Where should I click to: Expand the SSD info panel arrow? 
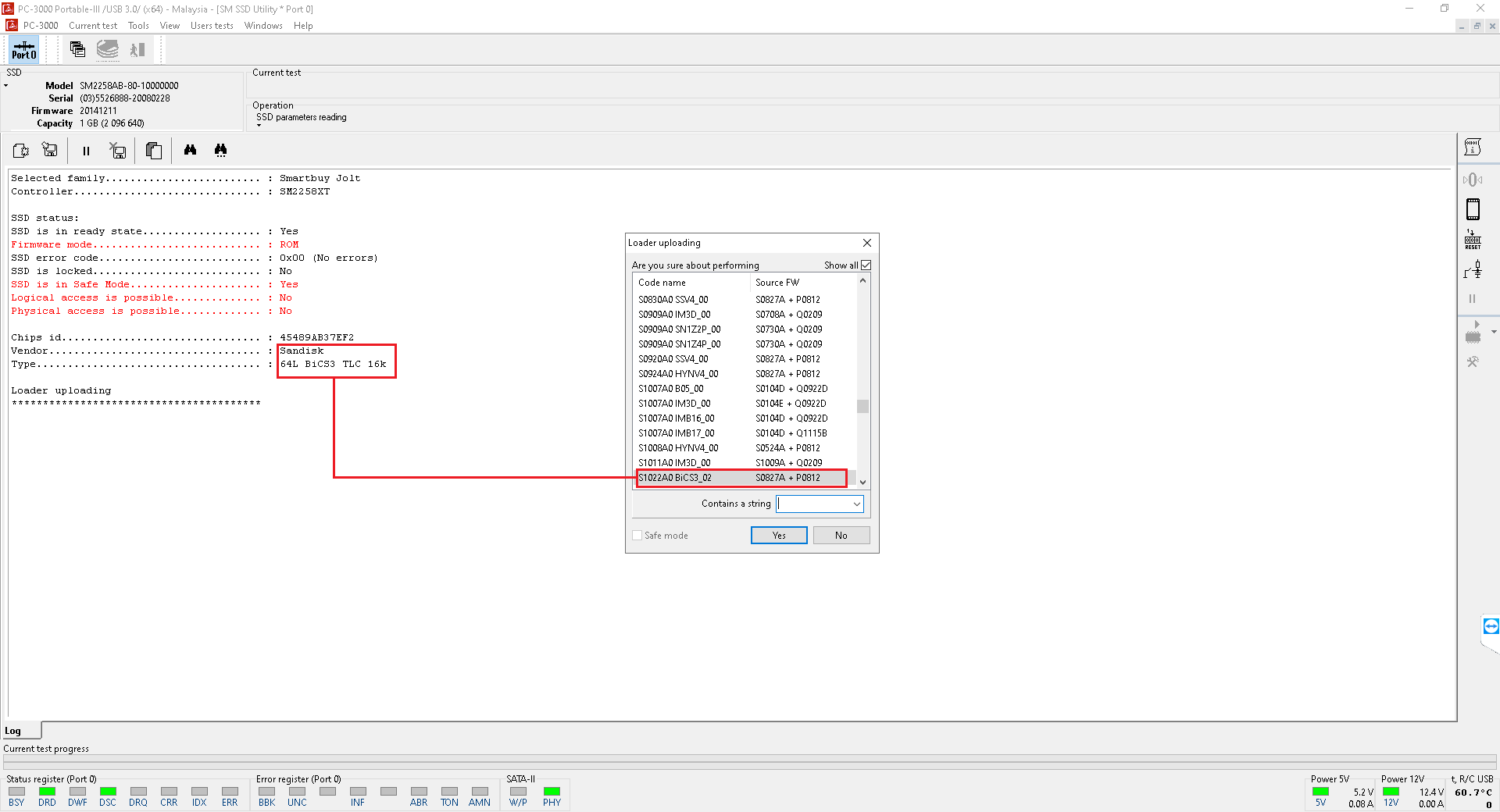(6, 86)
